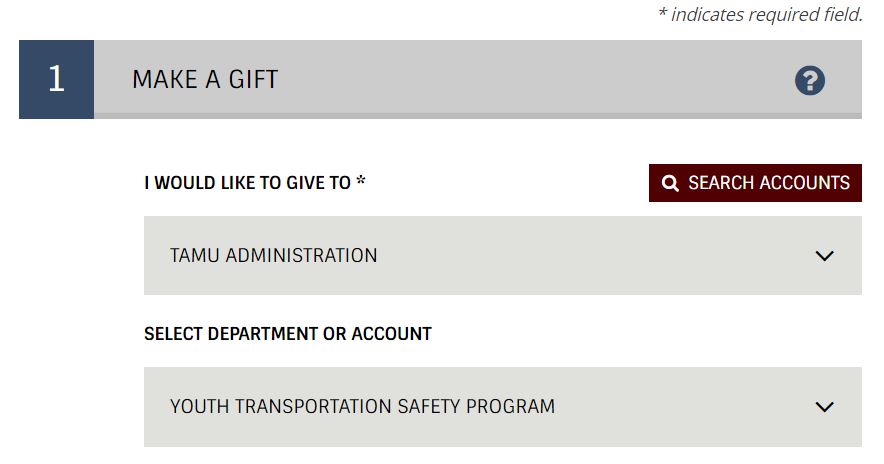
Task: Click the MAKE A GIFT title text
Action: [x=205, y=79]
